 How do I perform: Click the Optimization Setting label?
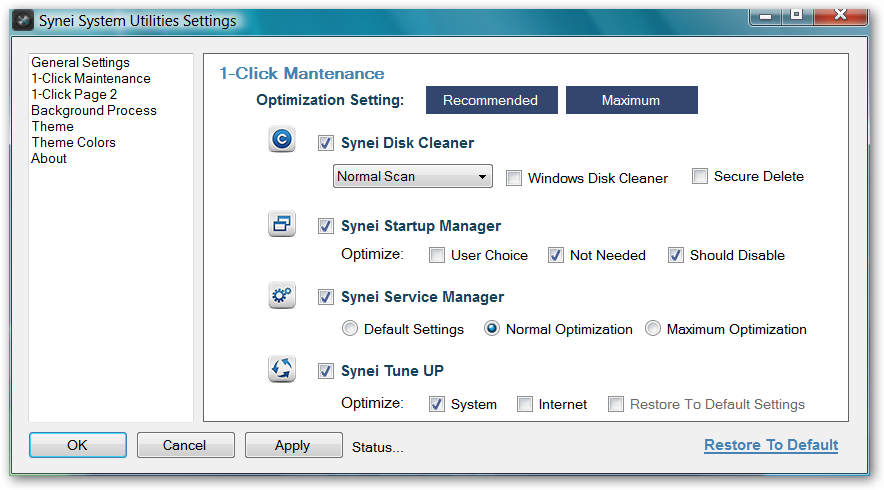pos(330,100)
